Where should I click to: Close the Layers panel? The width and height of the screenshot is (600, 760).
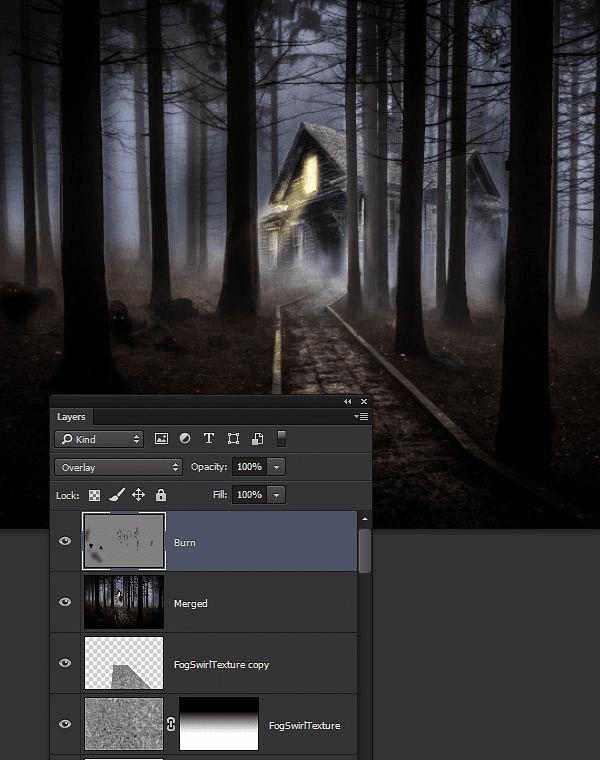click(x=364, y=401)
